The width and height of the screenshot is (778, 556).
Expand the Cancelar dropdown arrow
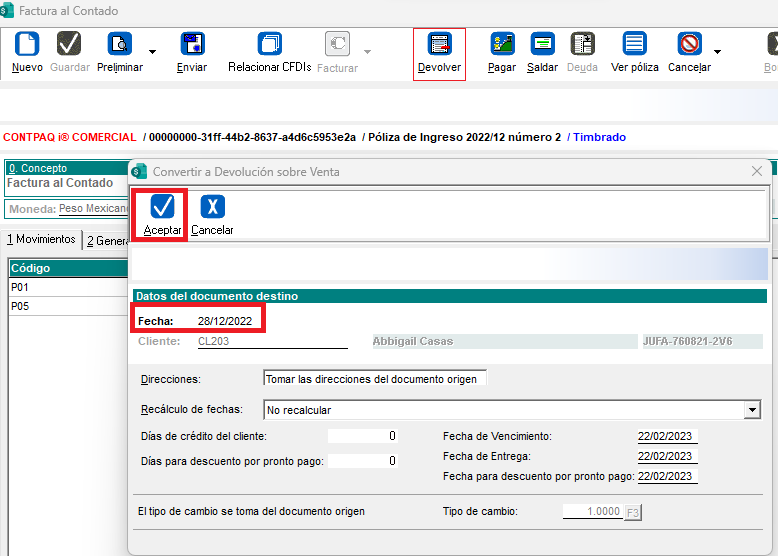point(717,52)
